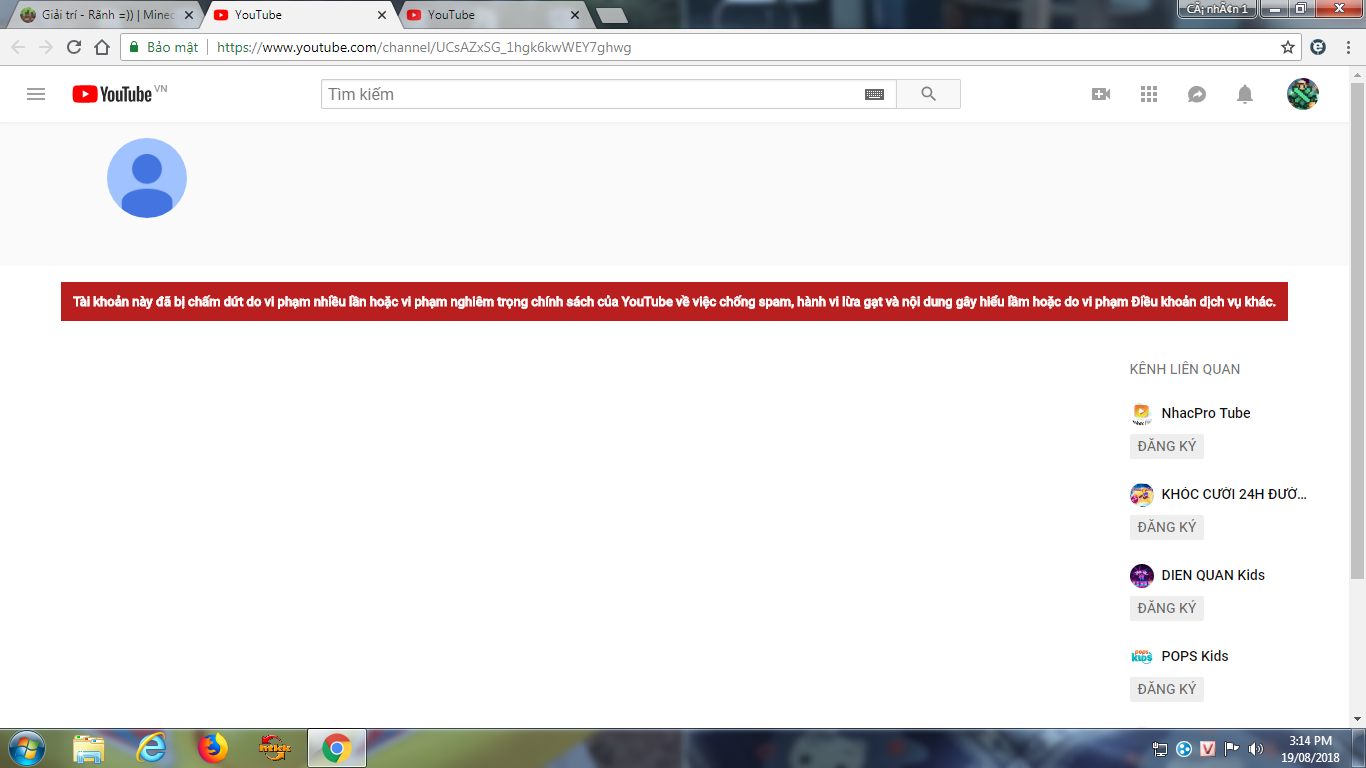The image size is (1366, 768).
Task: Click the NhacPro Tube channel avatar
Action: pyautogui.click(x=1142, y=413)
